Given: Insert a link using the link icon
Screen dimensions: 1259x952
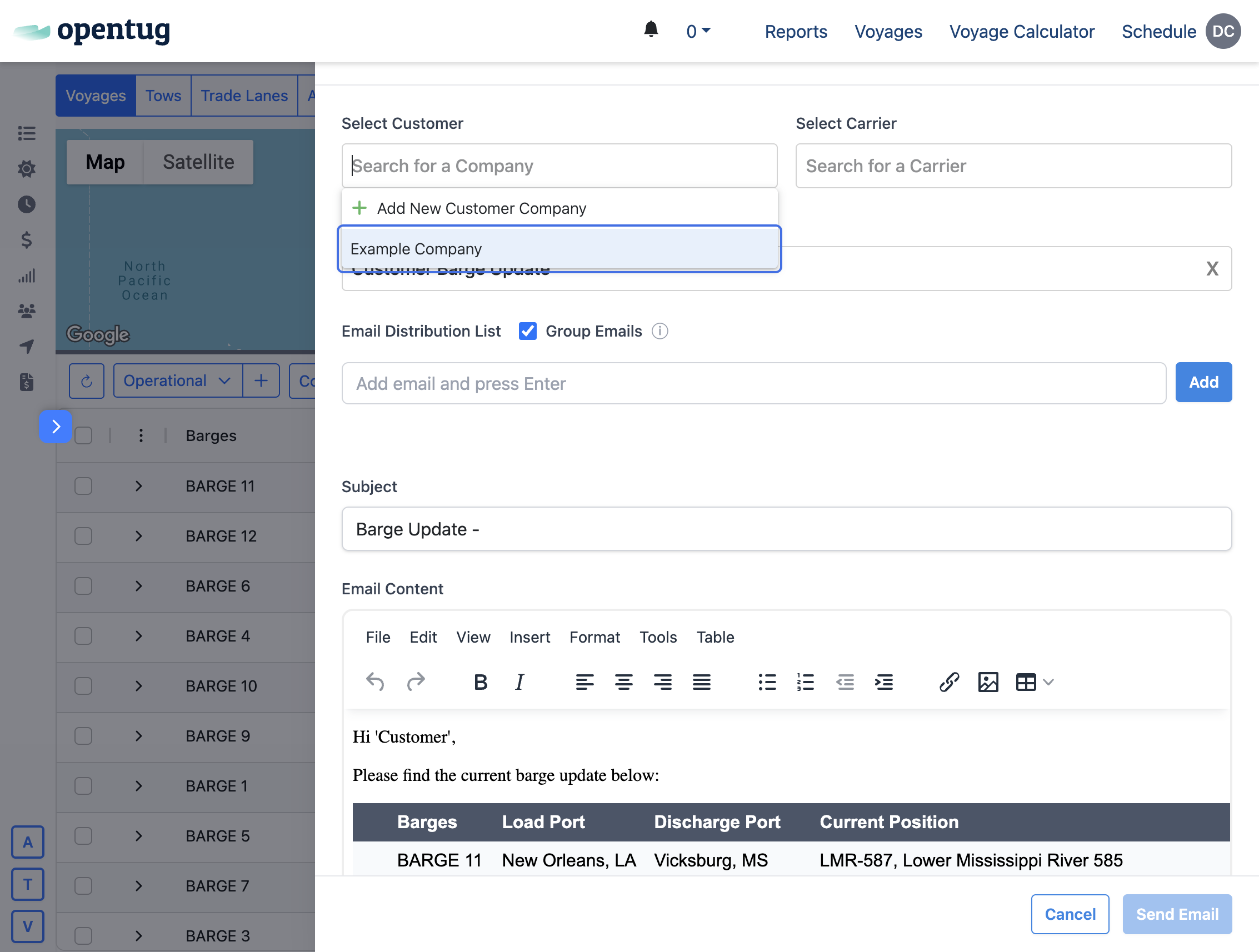Looking at the screenshot, I should (948, 681).
